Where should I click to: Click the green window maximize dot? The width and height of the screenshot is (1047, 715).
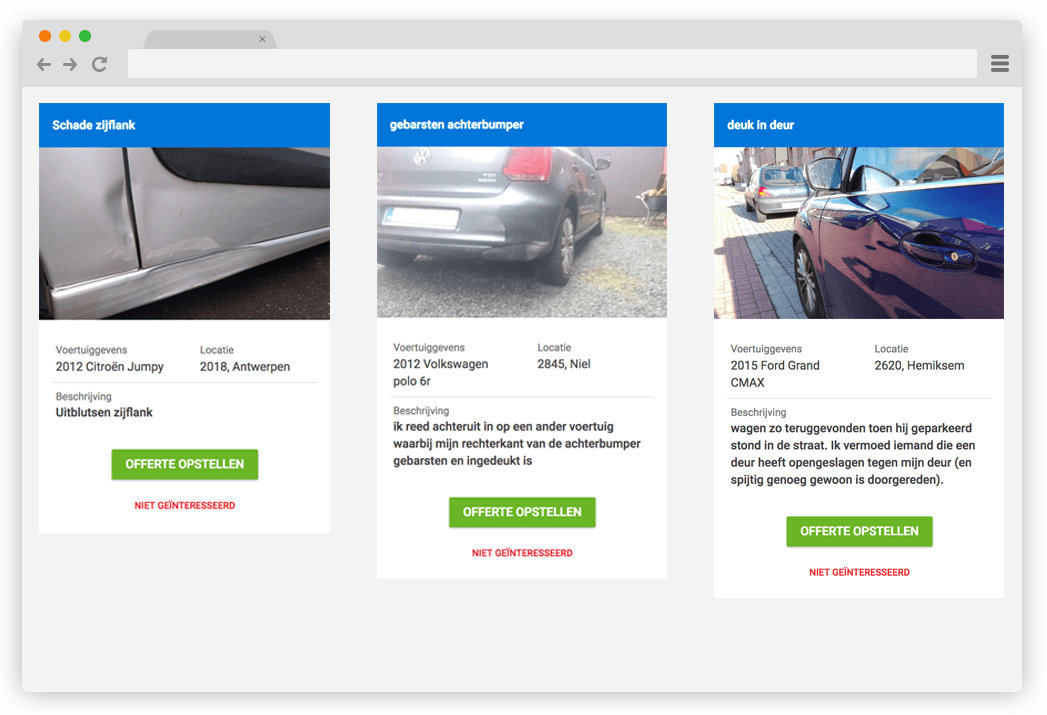pyautogui.click(x=85, y=36)
